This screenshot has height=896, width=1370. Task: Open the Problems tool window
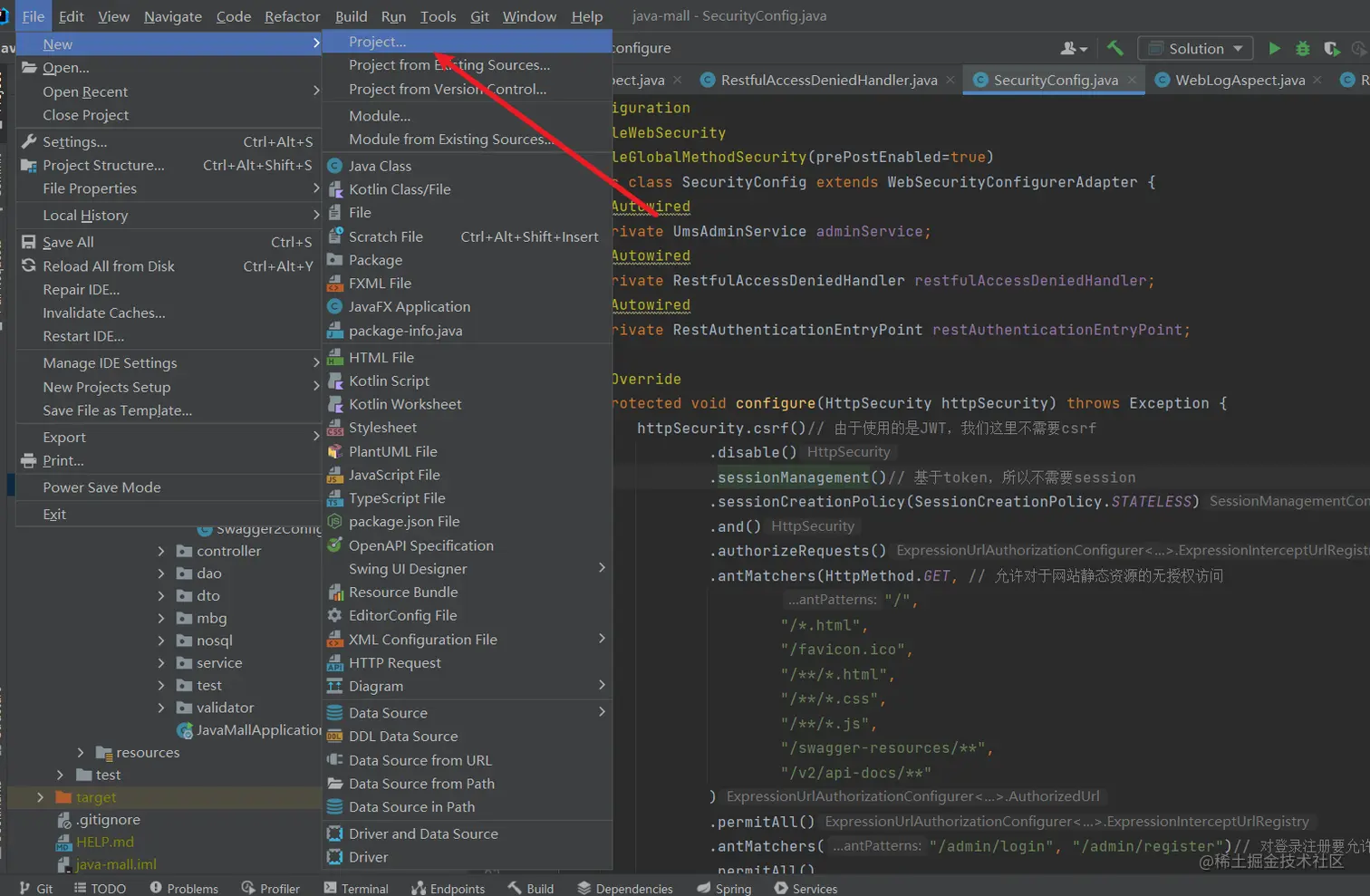(184, 888)
